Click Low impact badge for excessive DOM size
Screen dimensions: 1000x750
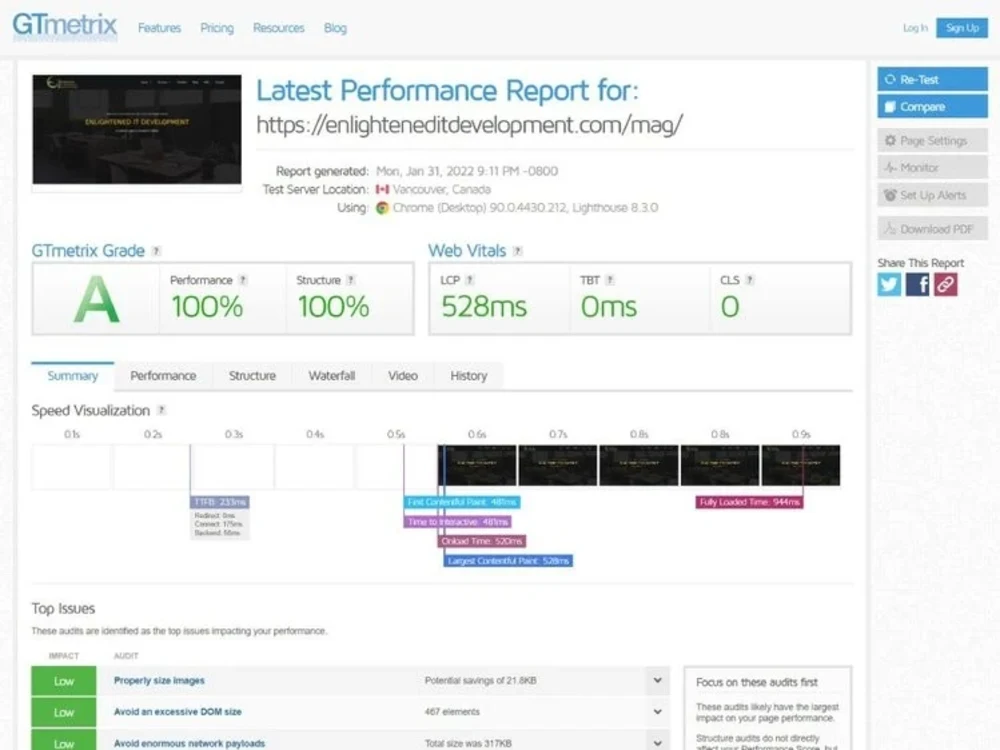click(x=64, y=712)
